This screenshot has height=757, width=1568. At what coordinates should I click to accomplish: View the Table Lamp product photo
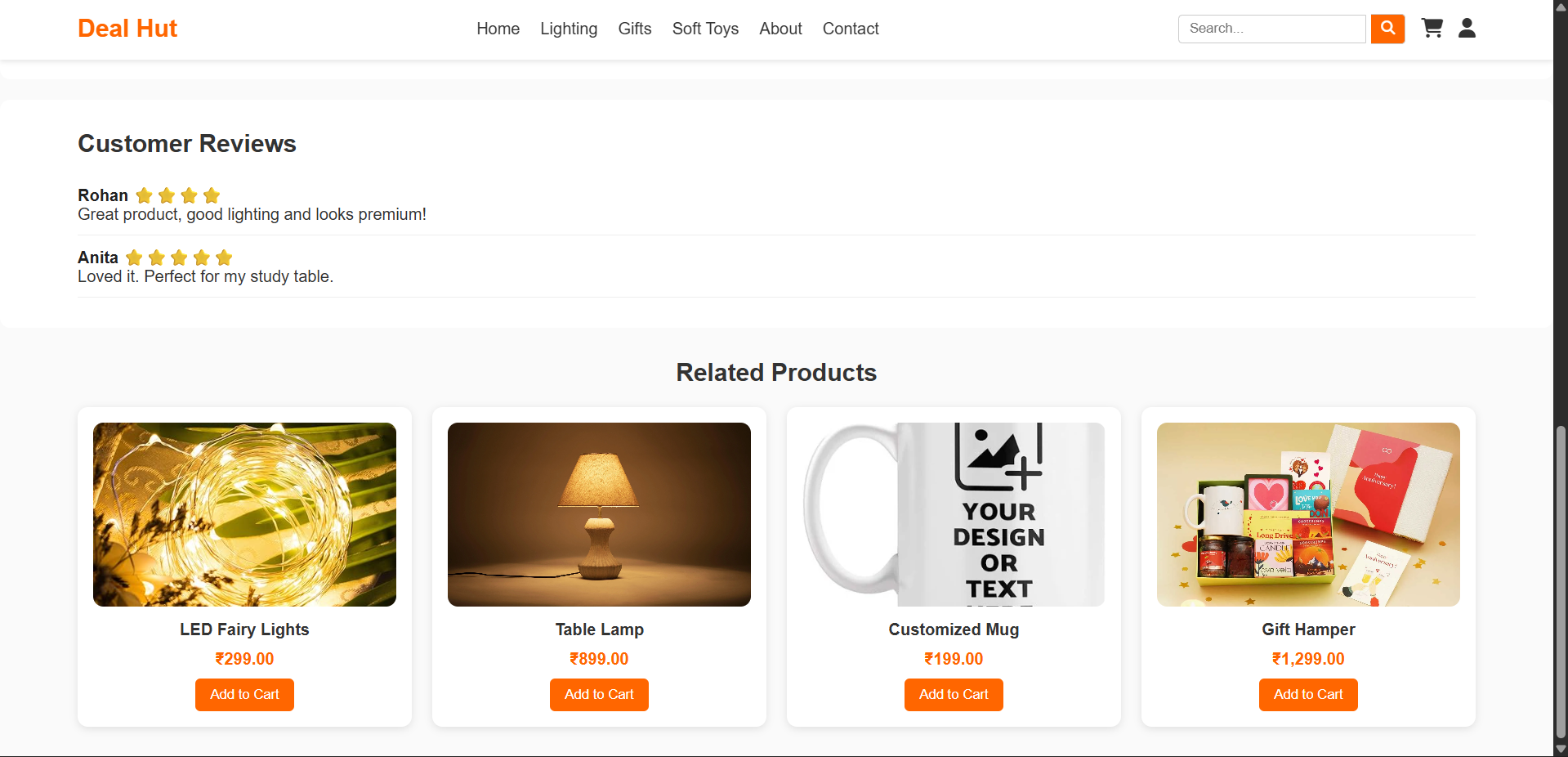pyautogui.click(x=599, y=514)
